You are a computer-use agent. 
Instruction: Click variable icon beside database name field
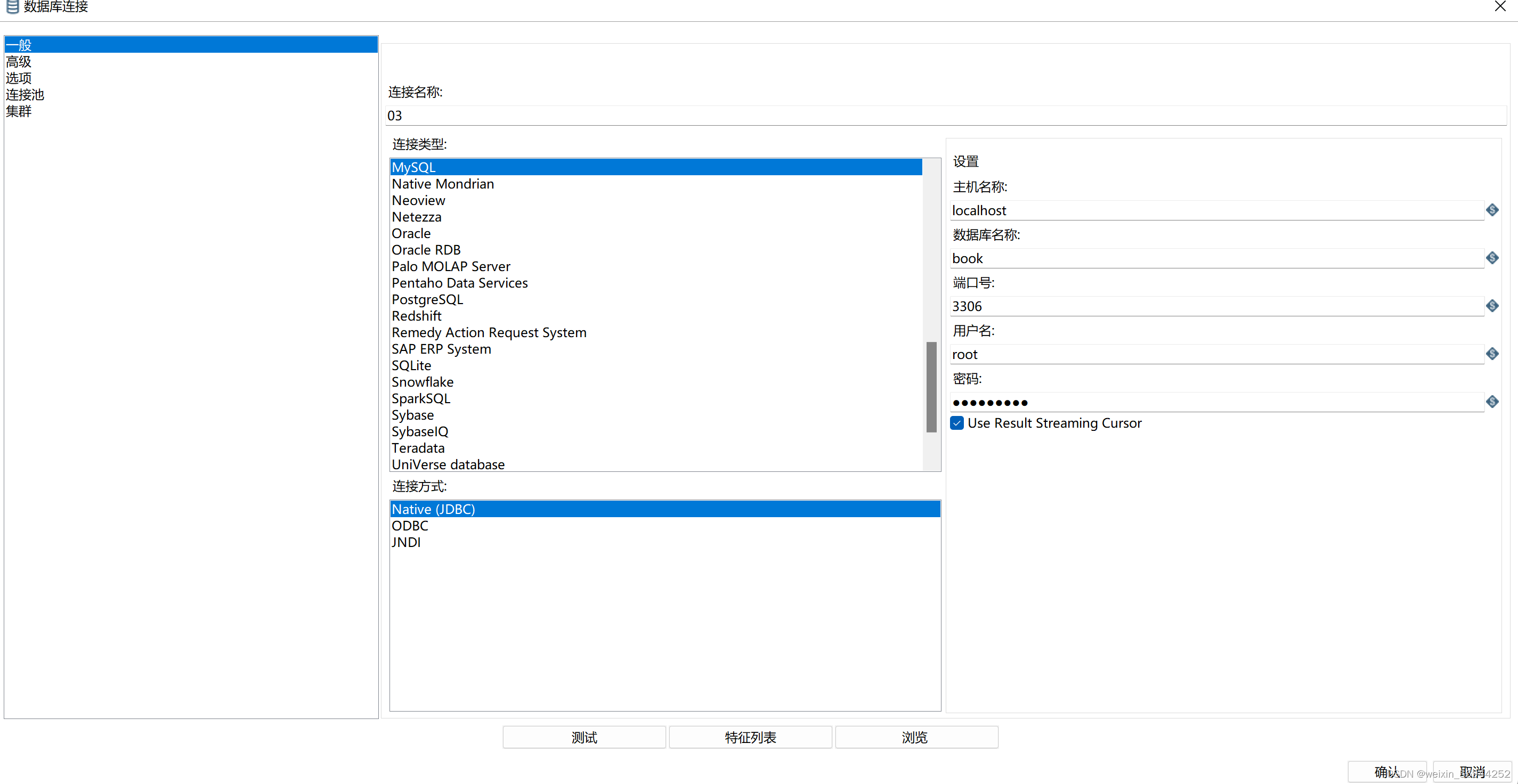coord(1491,257)
